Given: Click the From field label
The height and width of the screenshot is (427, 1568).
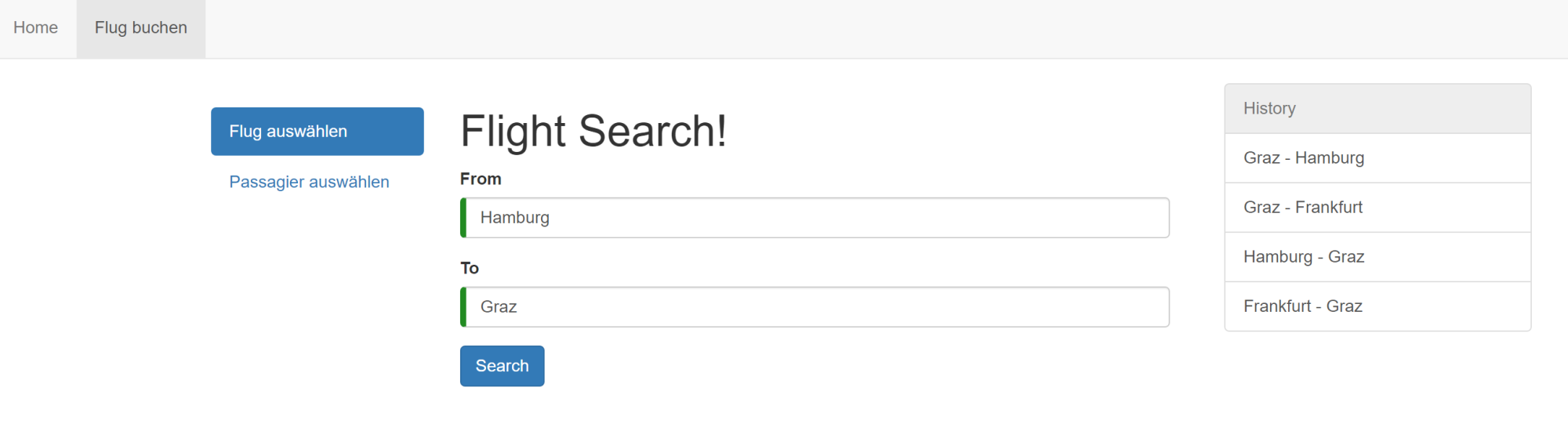Looking at the screenshot, I should (x=481, y=179).
